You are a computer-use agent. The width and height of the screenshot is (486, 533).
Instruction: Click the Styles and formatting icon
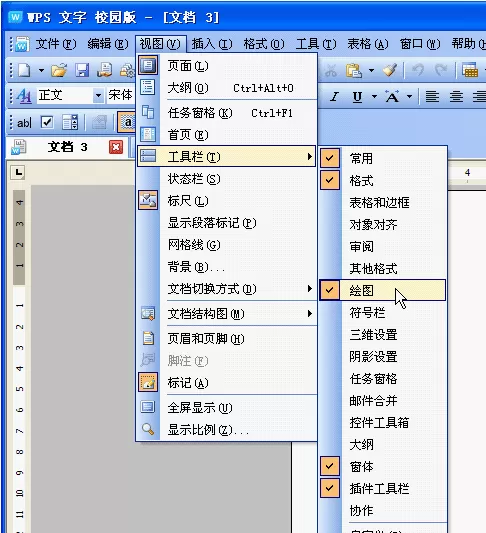pos(24,96)
